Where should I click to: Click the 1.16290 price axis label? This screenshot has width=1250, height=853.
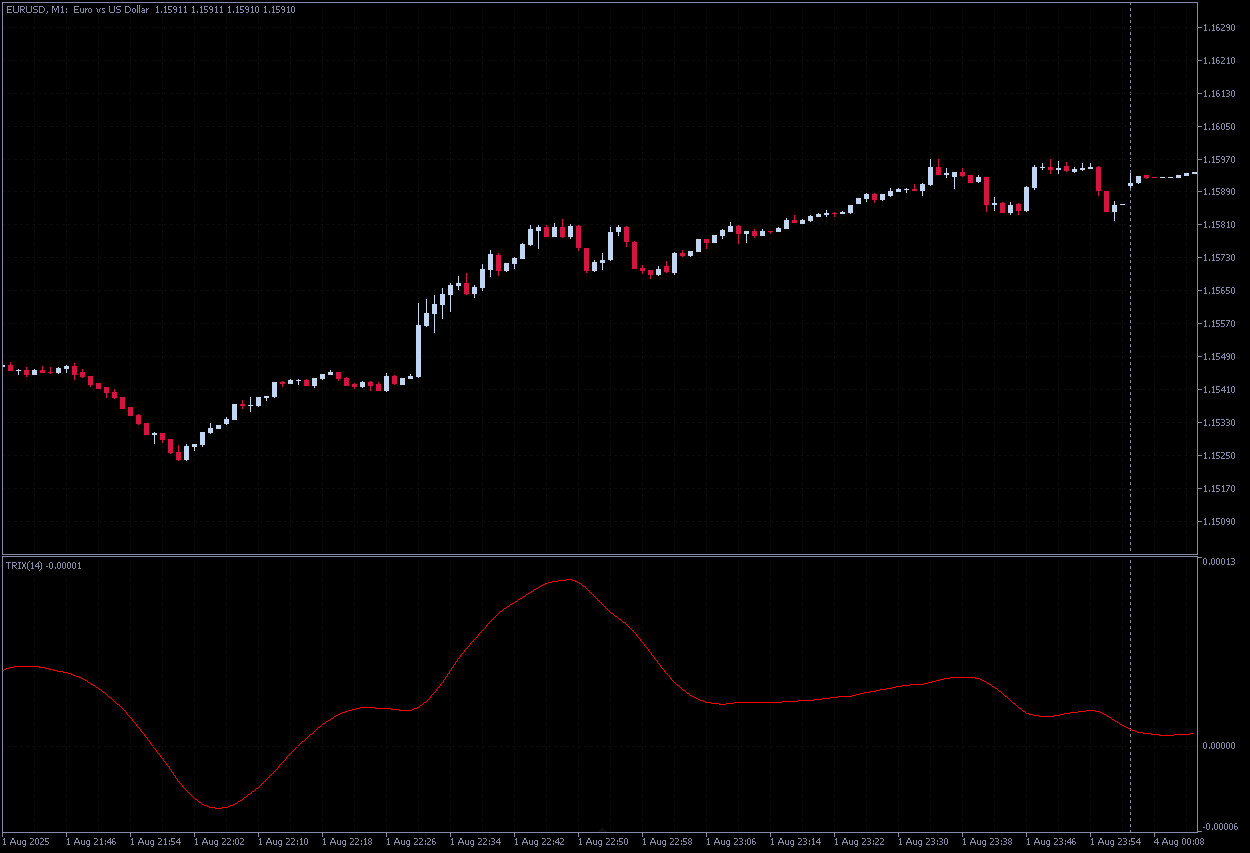coord(1218,28)
